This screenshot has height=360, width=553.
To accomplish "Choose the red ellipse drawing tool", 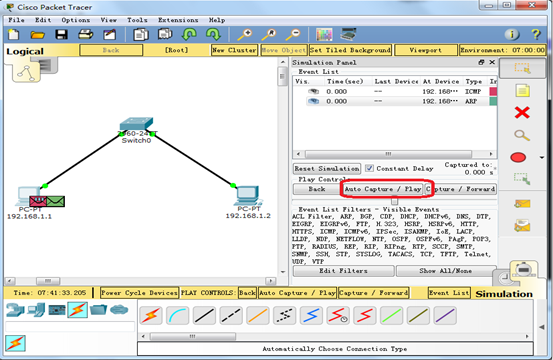I will (518, 157).
